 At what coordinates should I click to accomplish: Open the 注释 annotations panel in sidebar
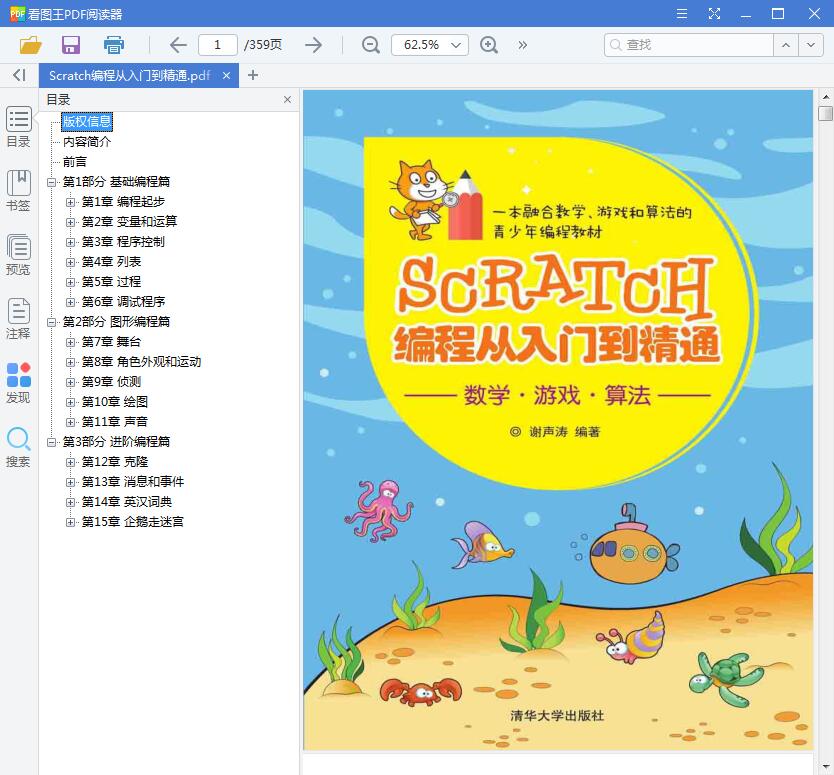click(x=19, y=319)
